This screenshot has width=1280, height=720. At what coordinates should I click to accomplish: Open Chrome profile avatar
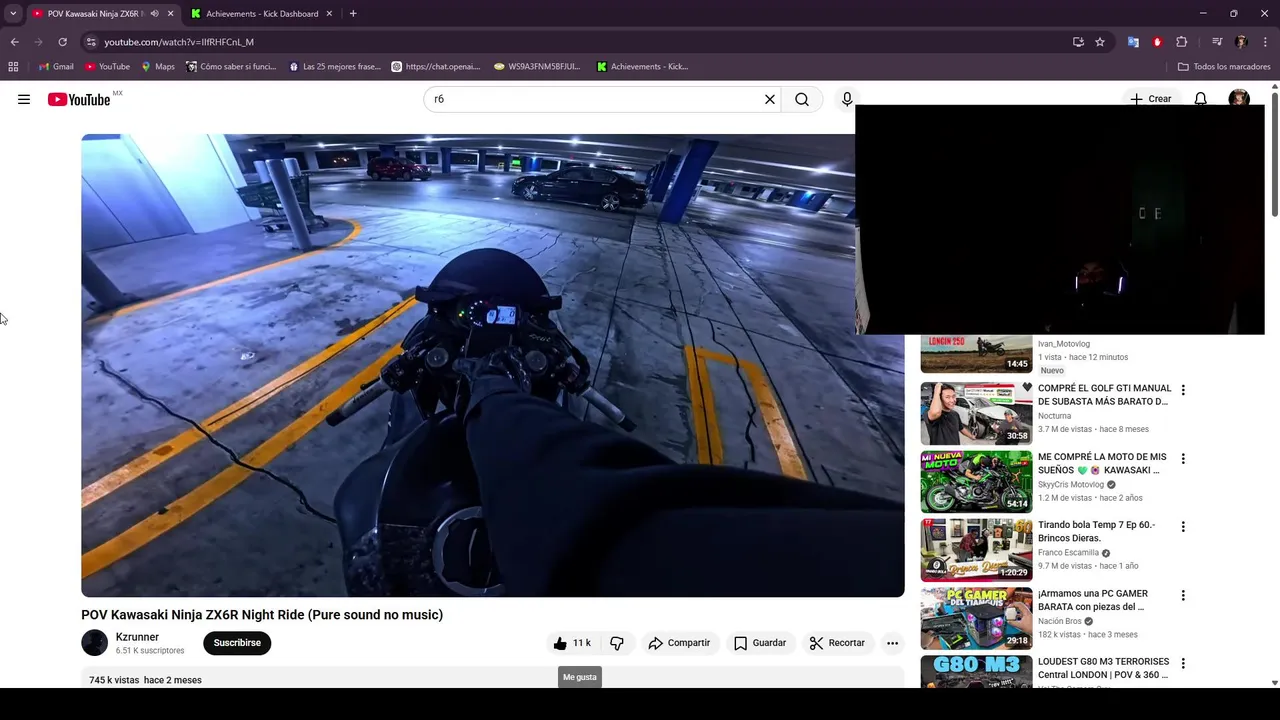pos(1241,42)
